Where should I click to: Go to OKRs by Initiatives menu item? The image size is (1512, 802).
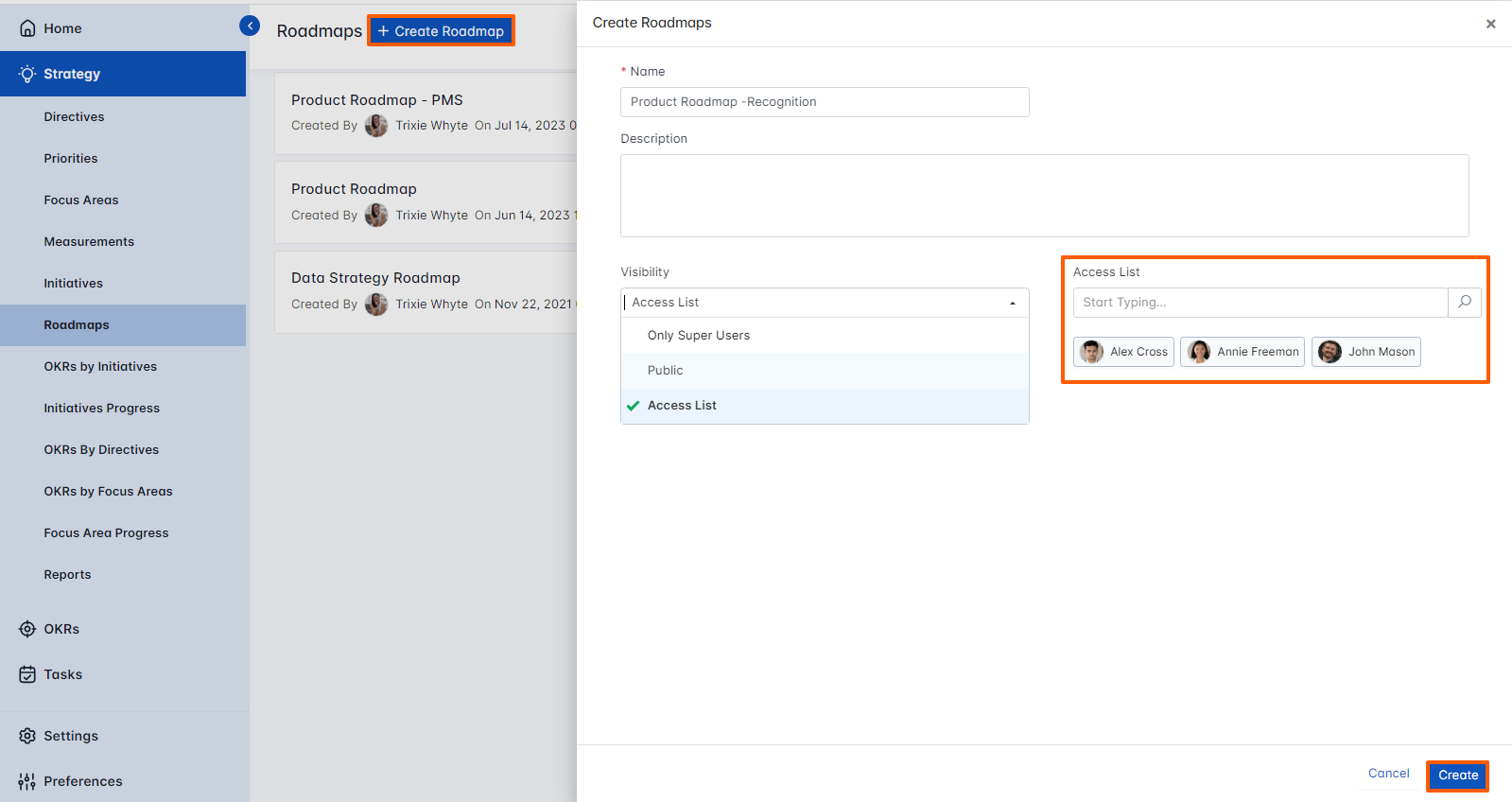pos(100,367)
